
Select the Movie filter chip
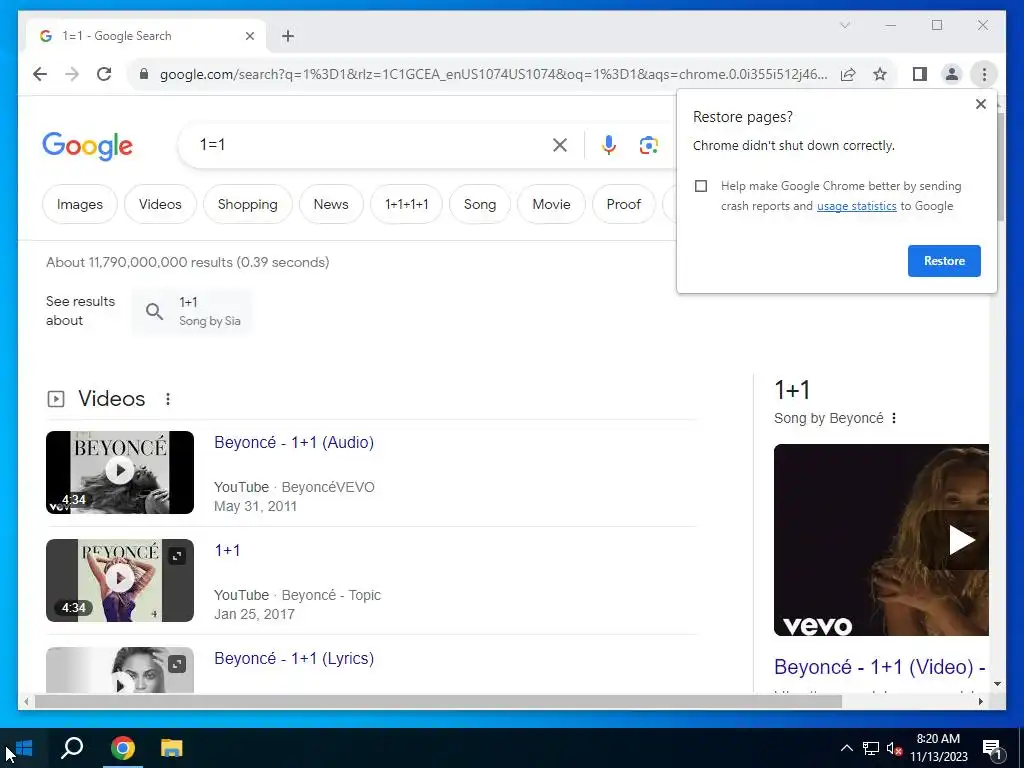click(x=552, y=204)
